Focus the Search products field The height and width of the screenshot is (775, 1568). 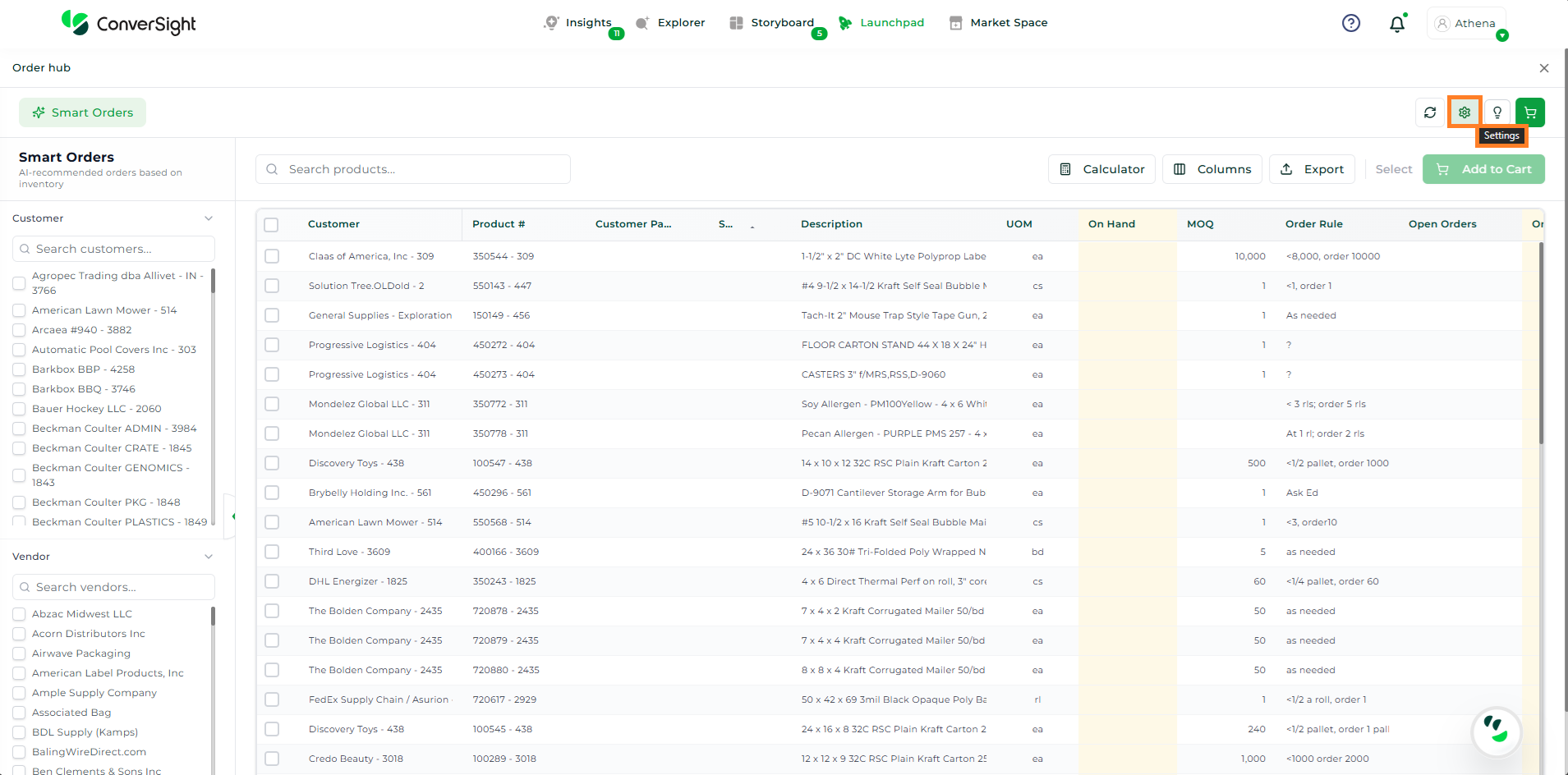point(413,169)
